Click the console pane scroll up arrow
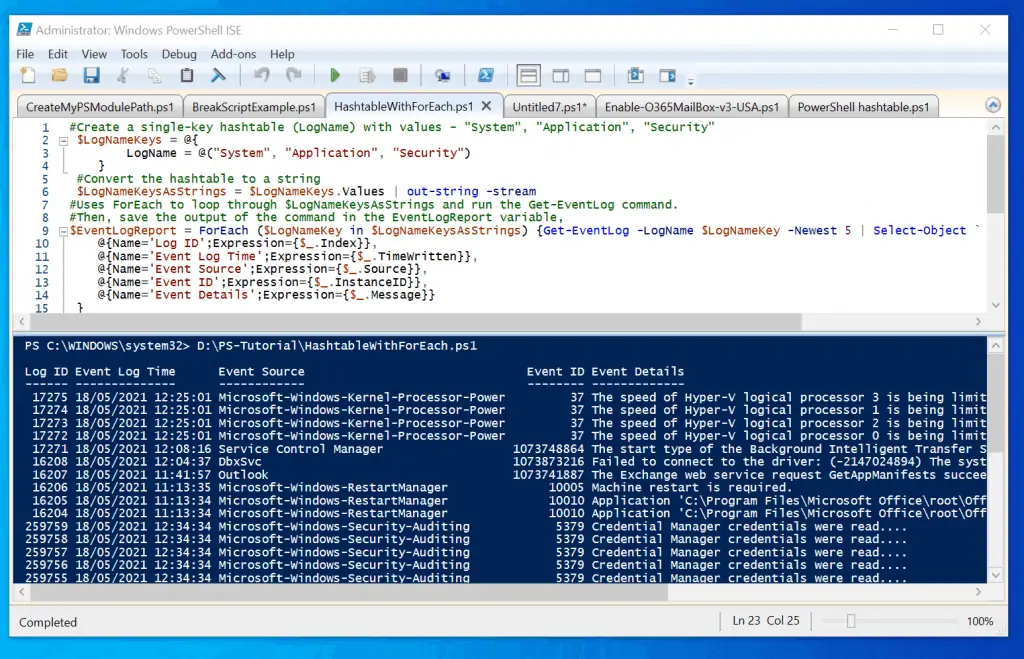 (x=995, y=346)
